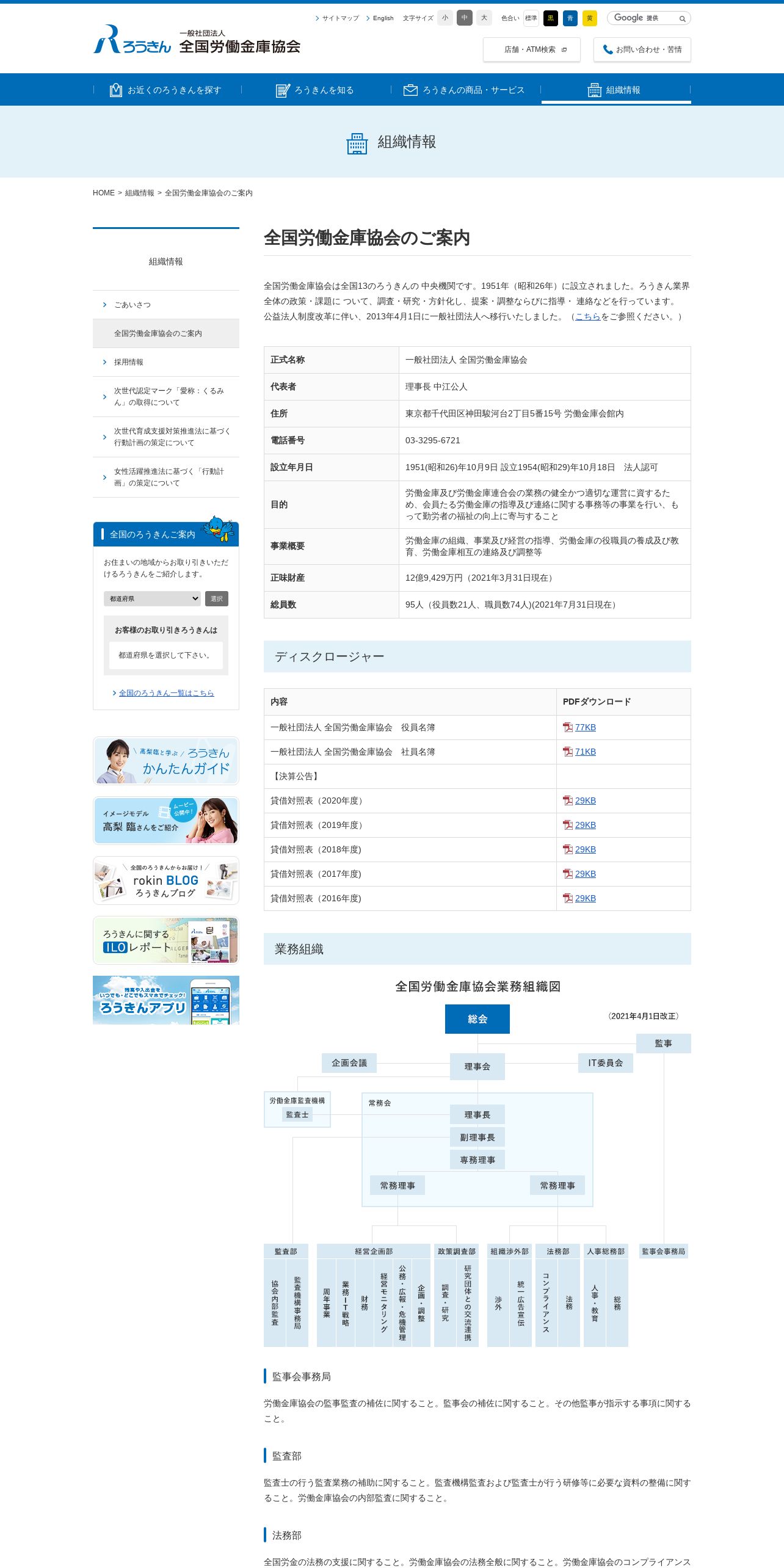The image size is (784, 1568).
Task: Go to HOME in breadcrumb
Action: click(x=104, y=193)
